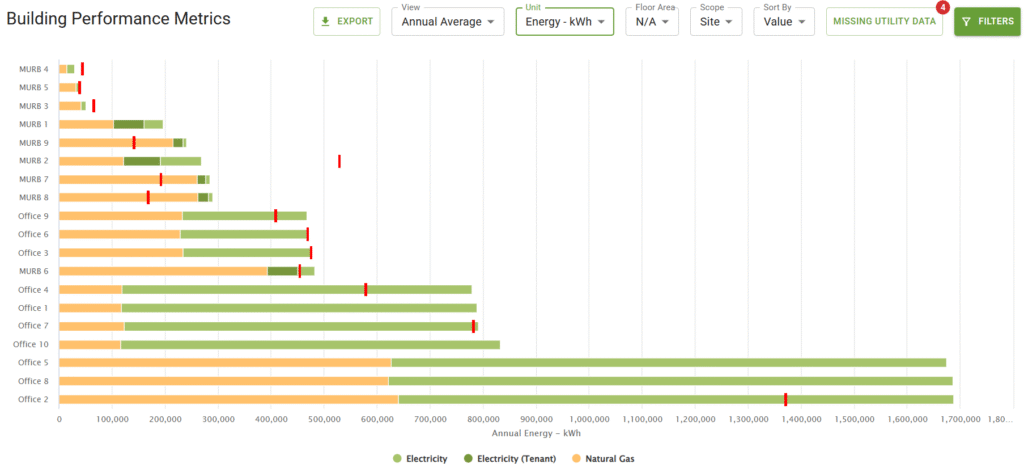
Task: Open the Sort By Value dropdown
Action: tap(783, 21)
